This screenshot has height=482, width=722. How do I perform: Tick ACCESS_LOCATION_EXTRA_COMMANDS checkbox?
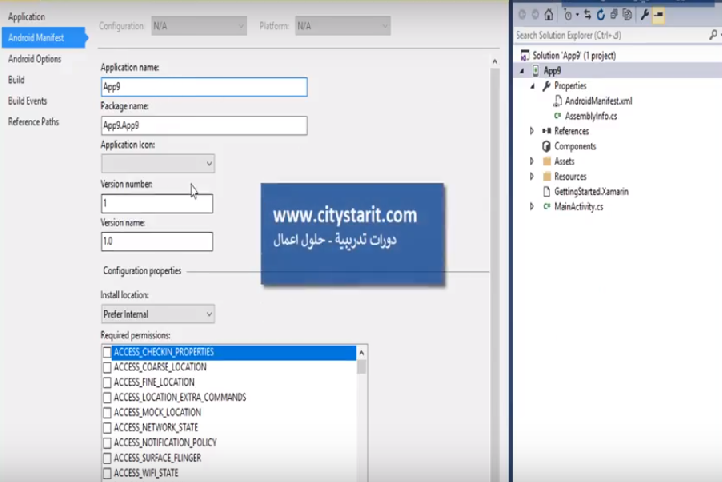click(x=107, y=397)
